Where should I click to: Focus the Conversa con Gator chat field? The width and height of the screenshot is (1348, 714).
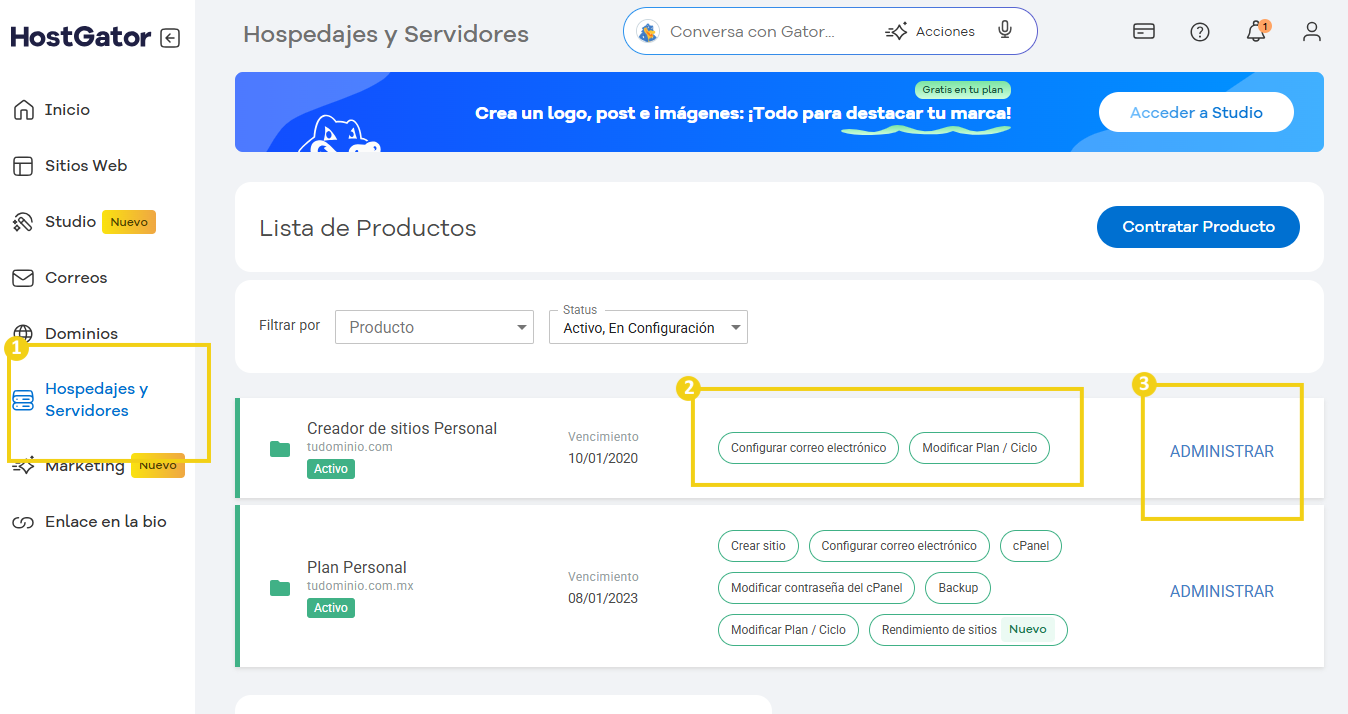[752, 32]
